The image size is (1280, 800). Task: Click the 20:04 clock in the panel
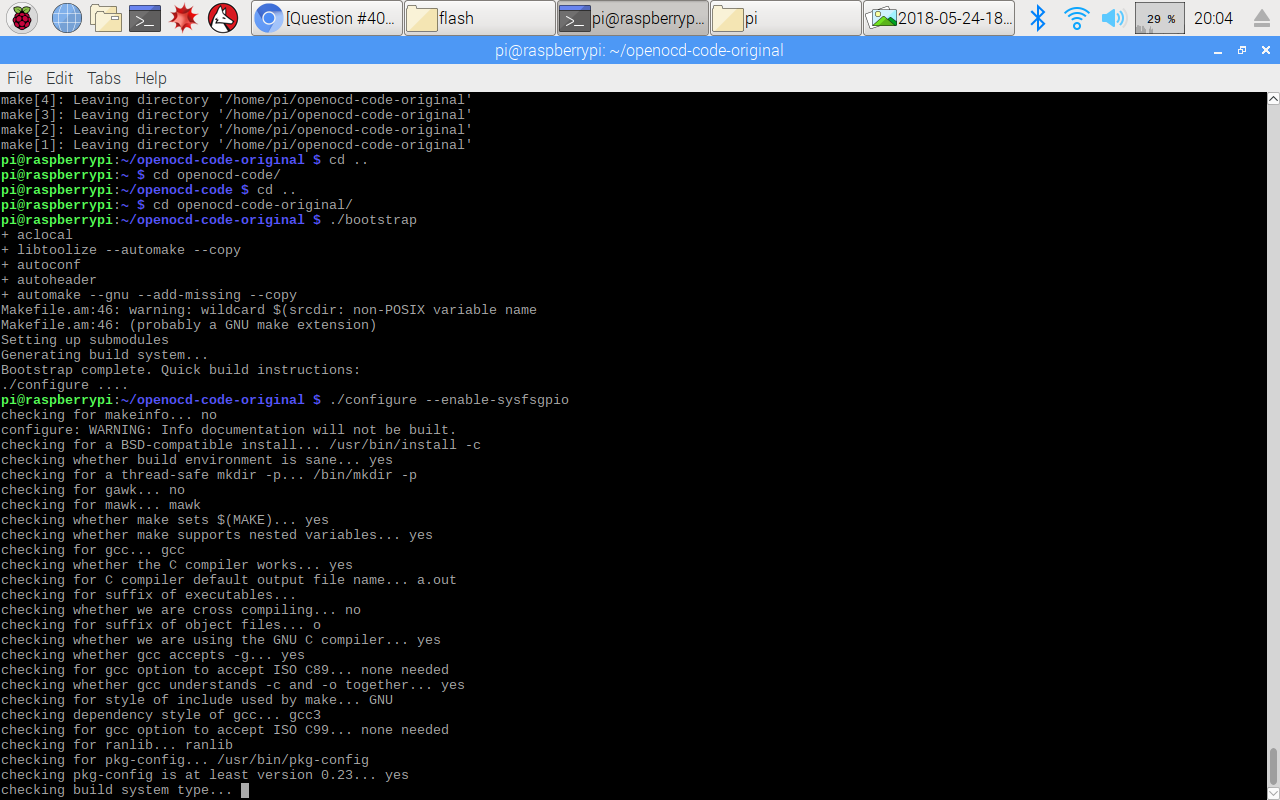point(1213,18)
